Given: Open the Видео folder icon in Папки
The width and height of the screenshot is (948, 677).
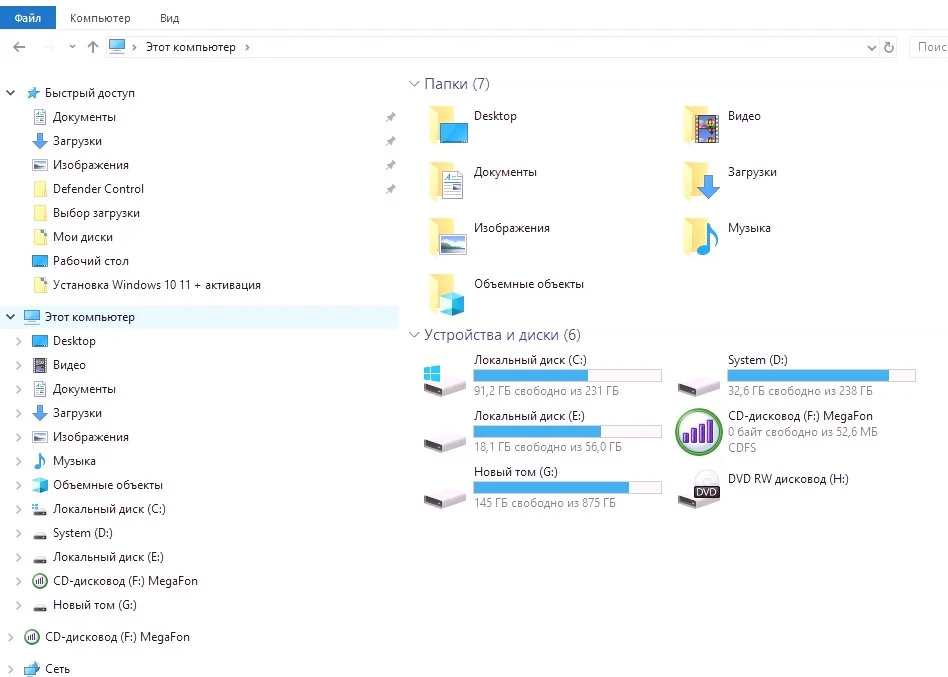Looking at the screenshot, I should 701,124.
